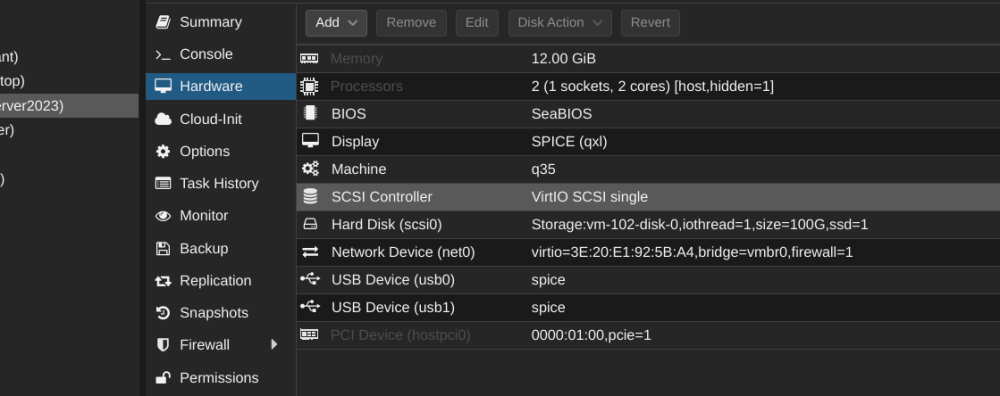Click the virtio MAC address value
This screenshot has width=1000, height=396.
(692, 253)
